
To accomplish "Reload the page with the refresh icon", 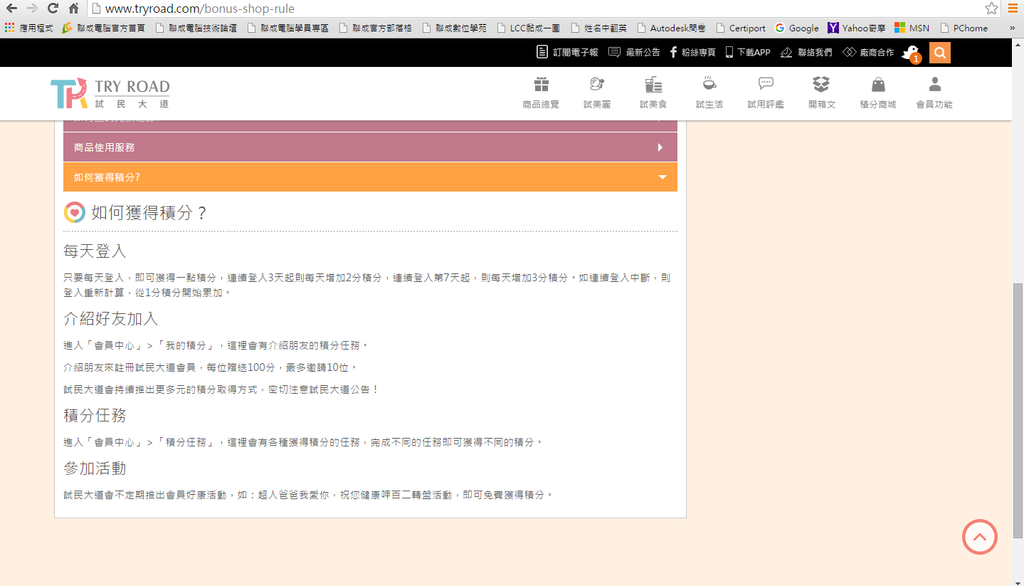I will (x=53, y=8).
